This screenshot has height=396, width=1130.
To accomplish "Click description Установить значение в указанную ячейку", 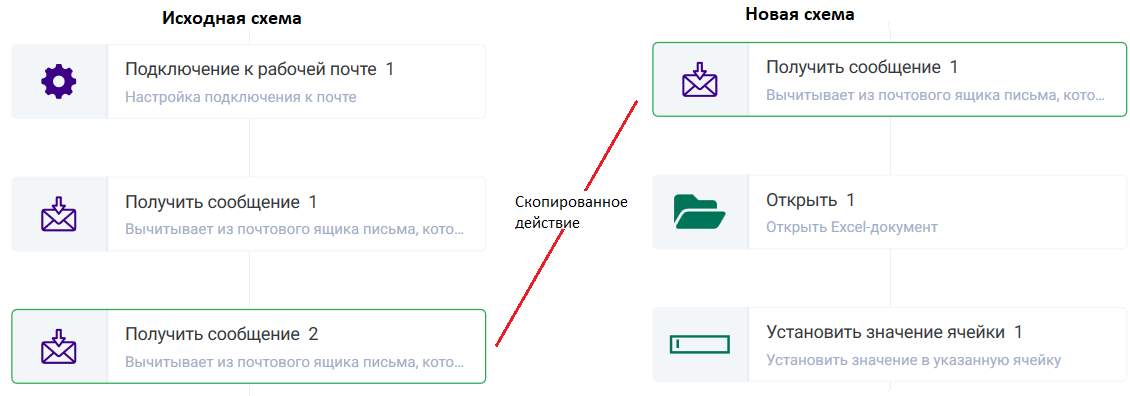I will [x=914, y=360].
